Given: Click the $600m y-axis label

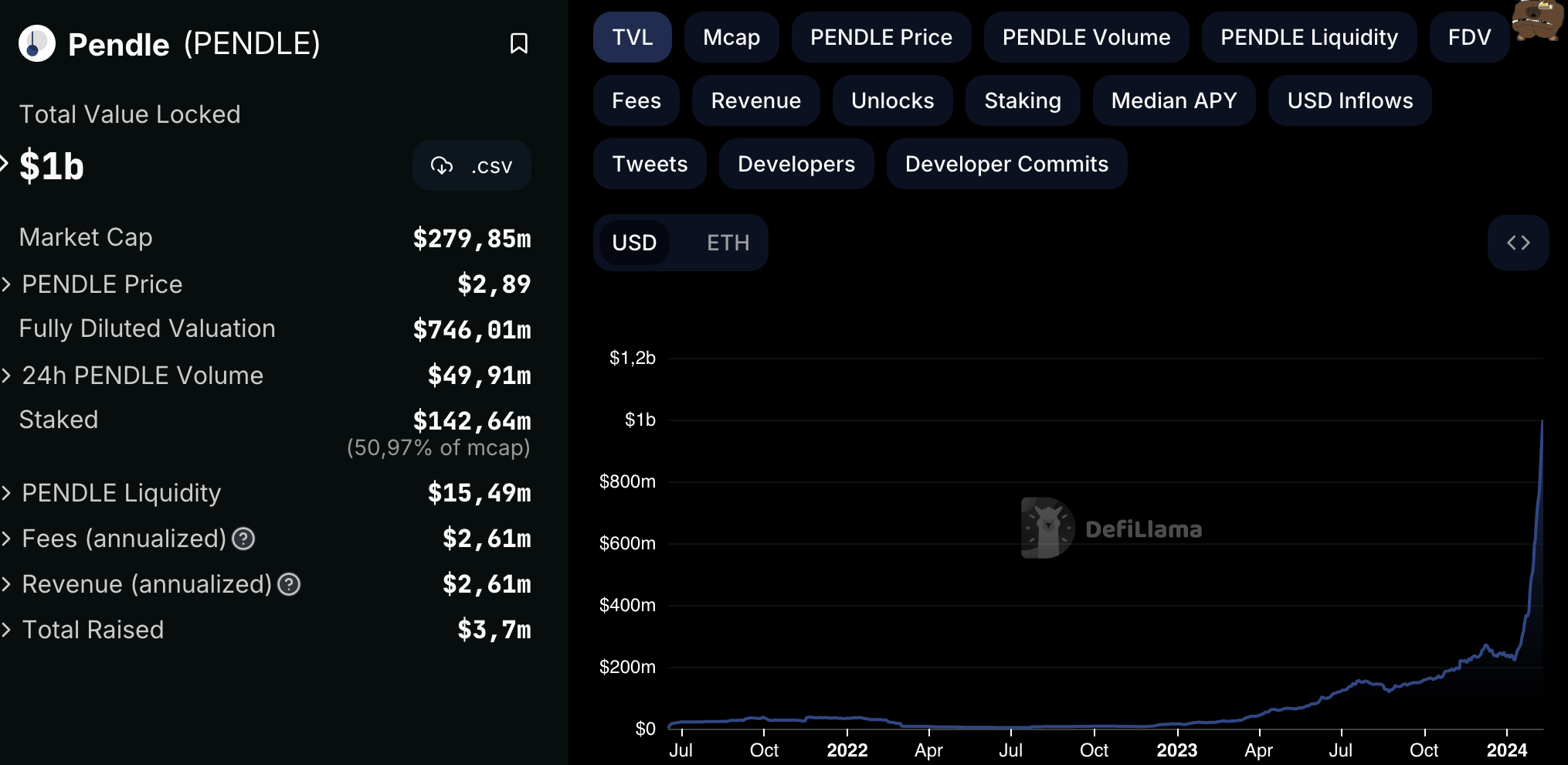Looking at the screenshot, I should [x=627, y=543].
